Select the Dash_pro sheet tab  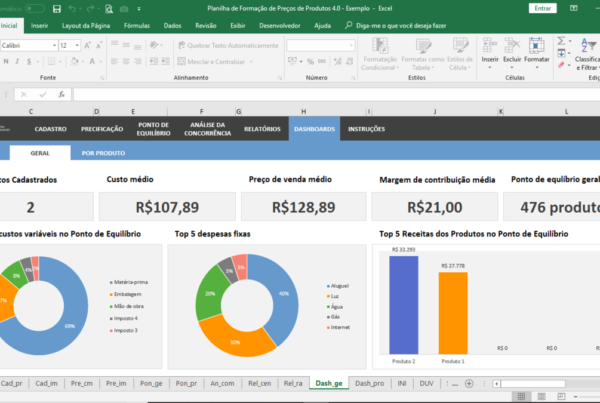tap(369, 383)
